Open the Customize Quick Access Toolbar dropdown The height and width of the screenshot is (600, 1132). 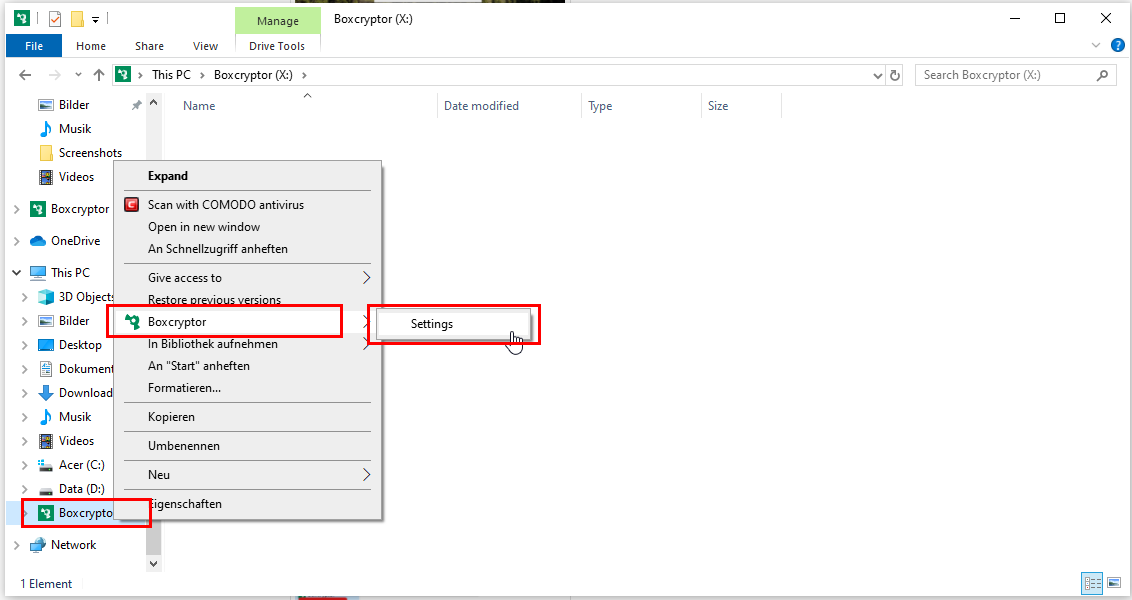tap(95, 20)
